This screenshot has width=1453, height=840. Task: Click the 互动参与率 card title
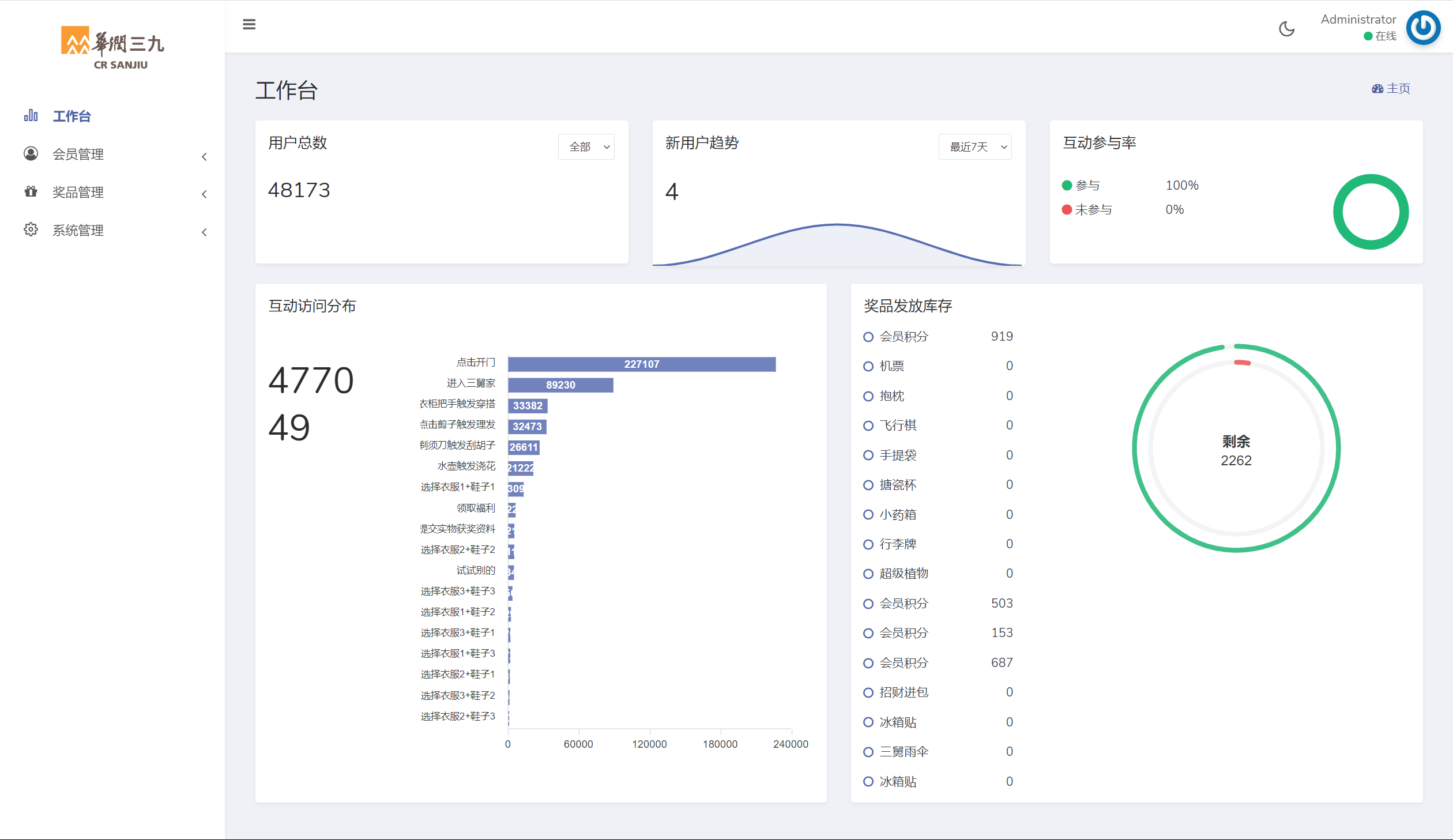pos(1099,142)
